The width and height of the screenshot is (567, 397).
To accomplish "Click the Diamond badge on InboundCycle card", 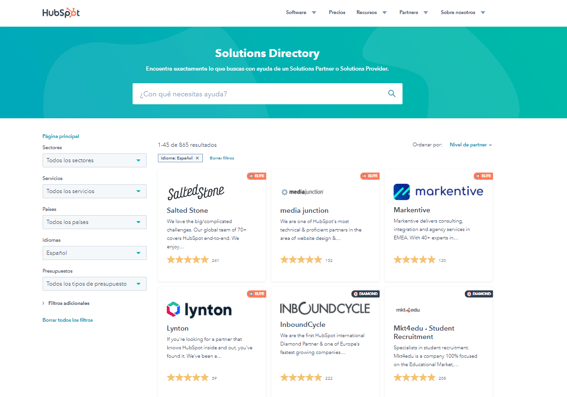I will point(365,294).
